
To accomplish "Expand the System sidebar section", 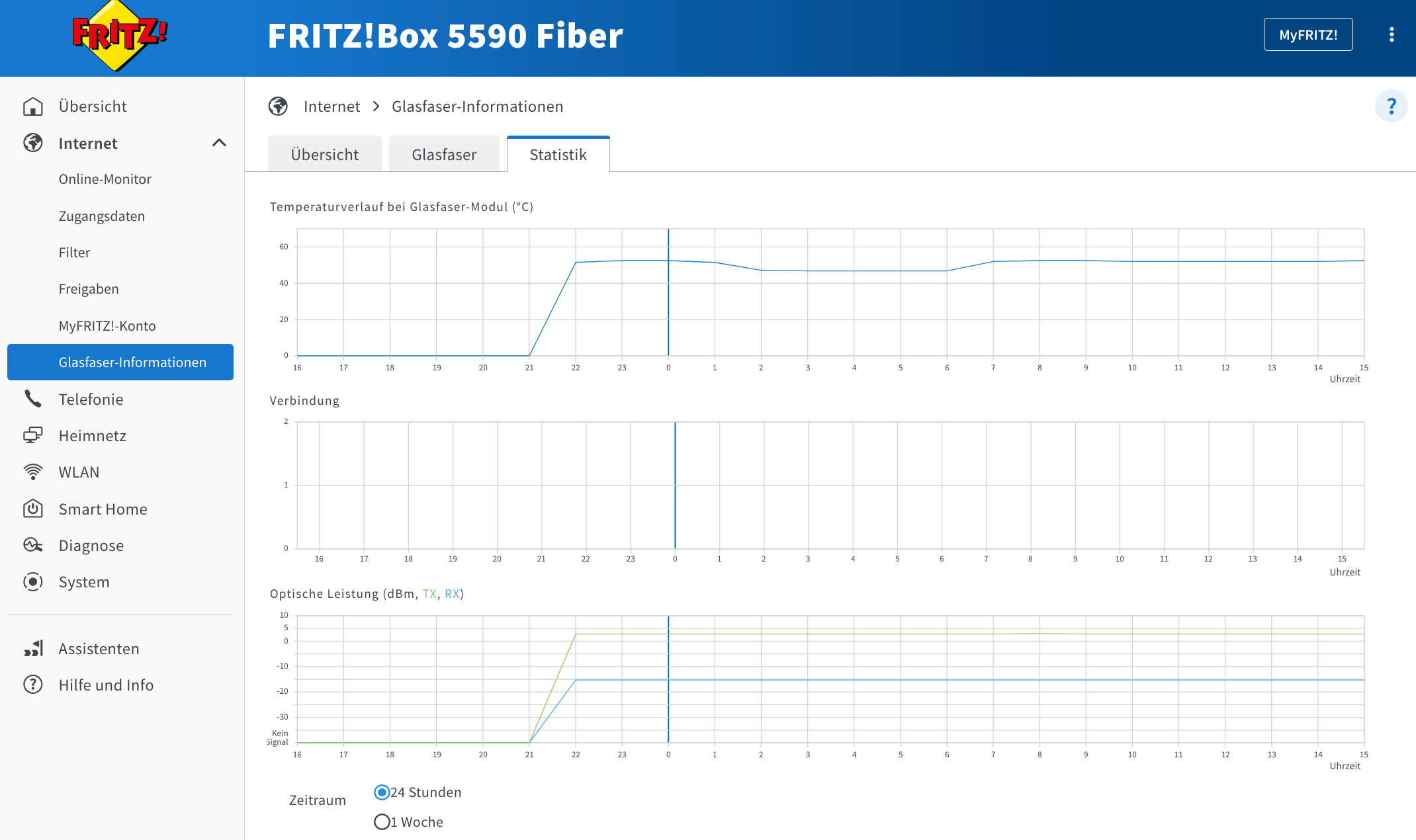I will coord(83,582).
